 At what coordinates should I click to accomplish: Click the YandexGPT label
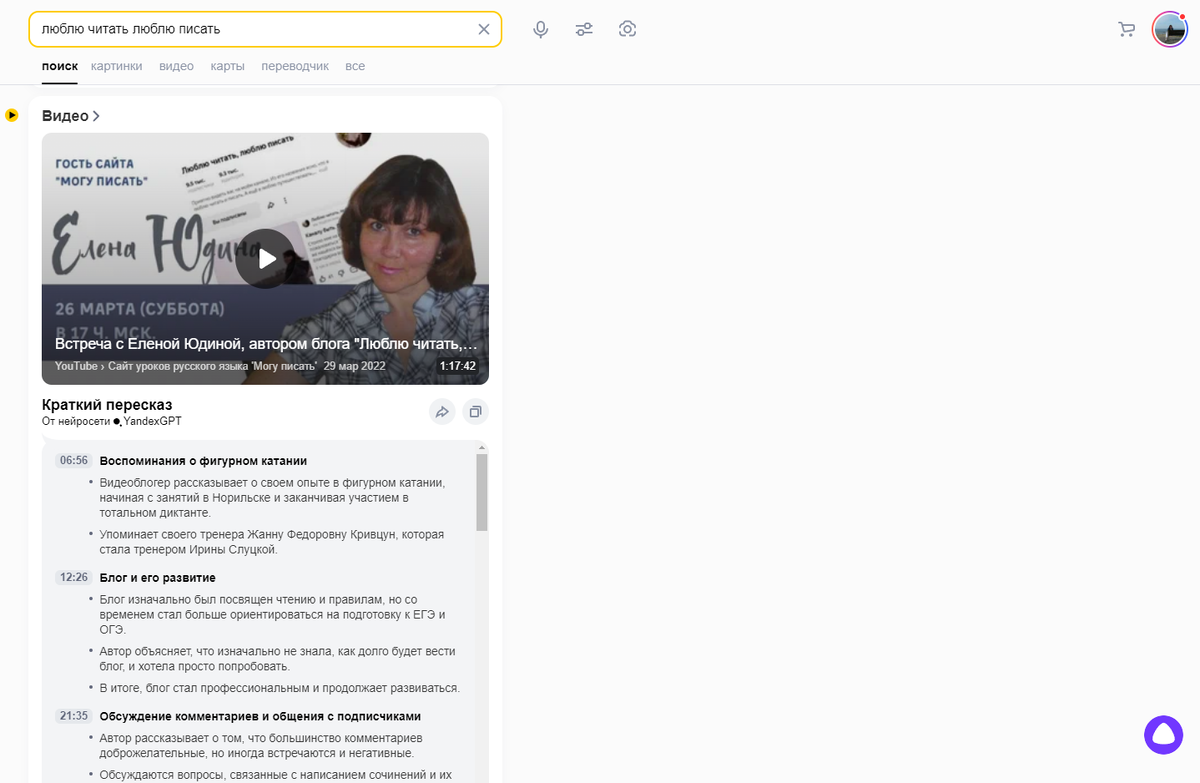point(153,422)
